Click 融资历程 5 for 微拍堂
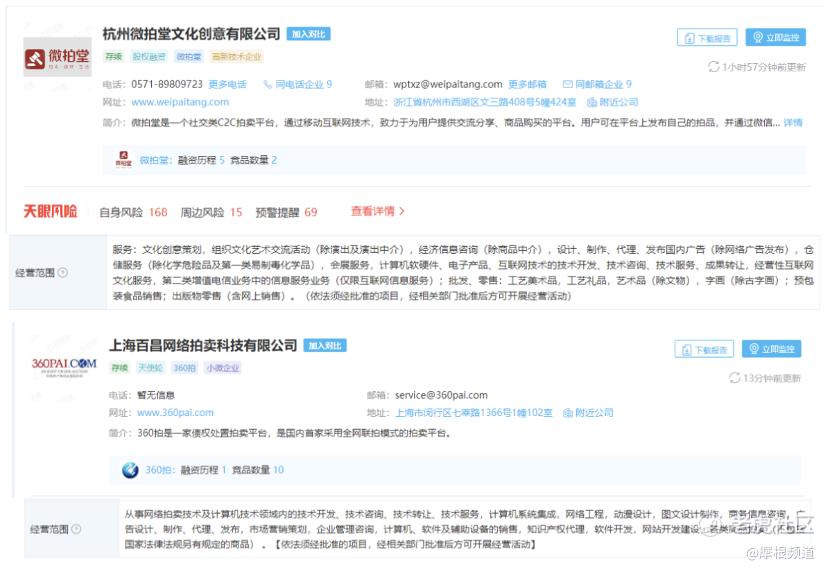This screenshot has height=572, width=830. [201, 160]
